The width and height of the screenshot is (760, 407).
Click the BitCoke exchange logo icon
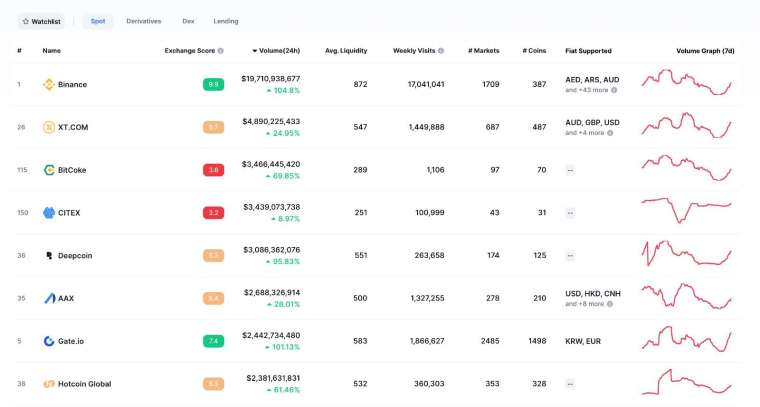tap(48, 170)
